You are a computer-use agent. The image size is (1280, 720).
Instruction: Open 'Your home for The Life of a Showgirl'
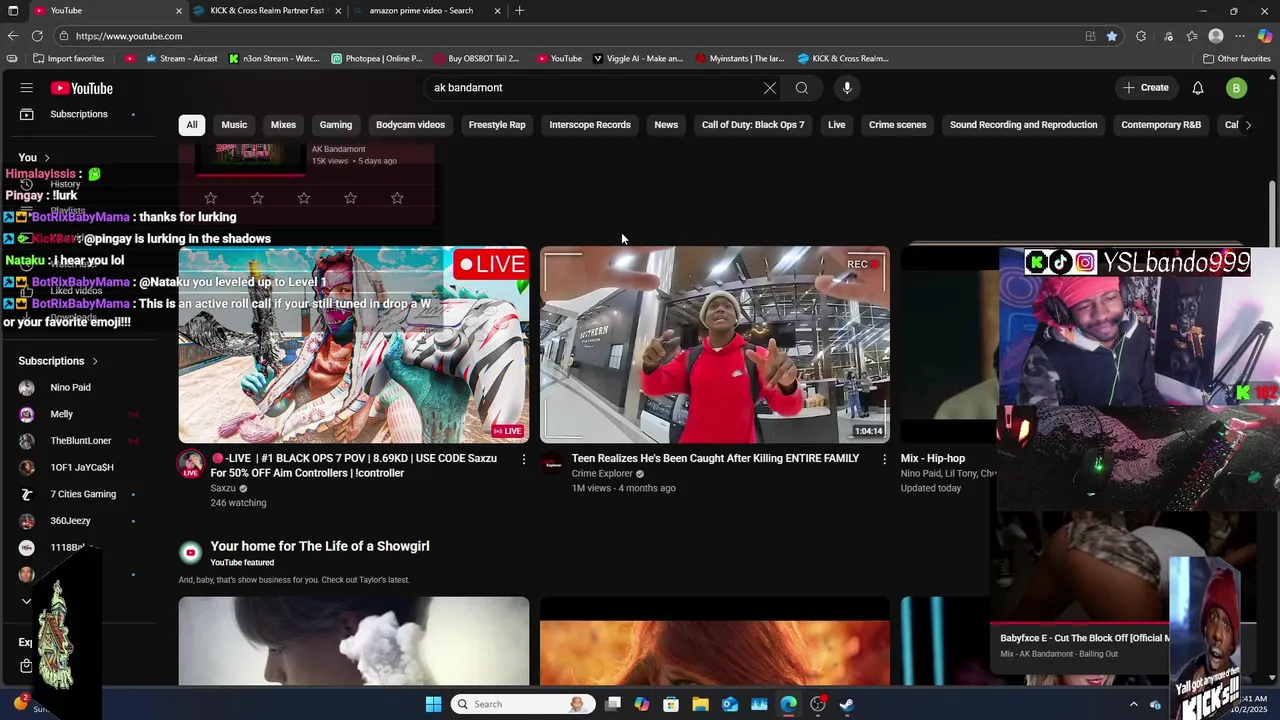(x=320, y=546)
